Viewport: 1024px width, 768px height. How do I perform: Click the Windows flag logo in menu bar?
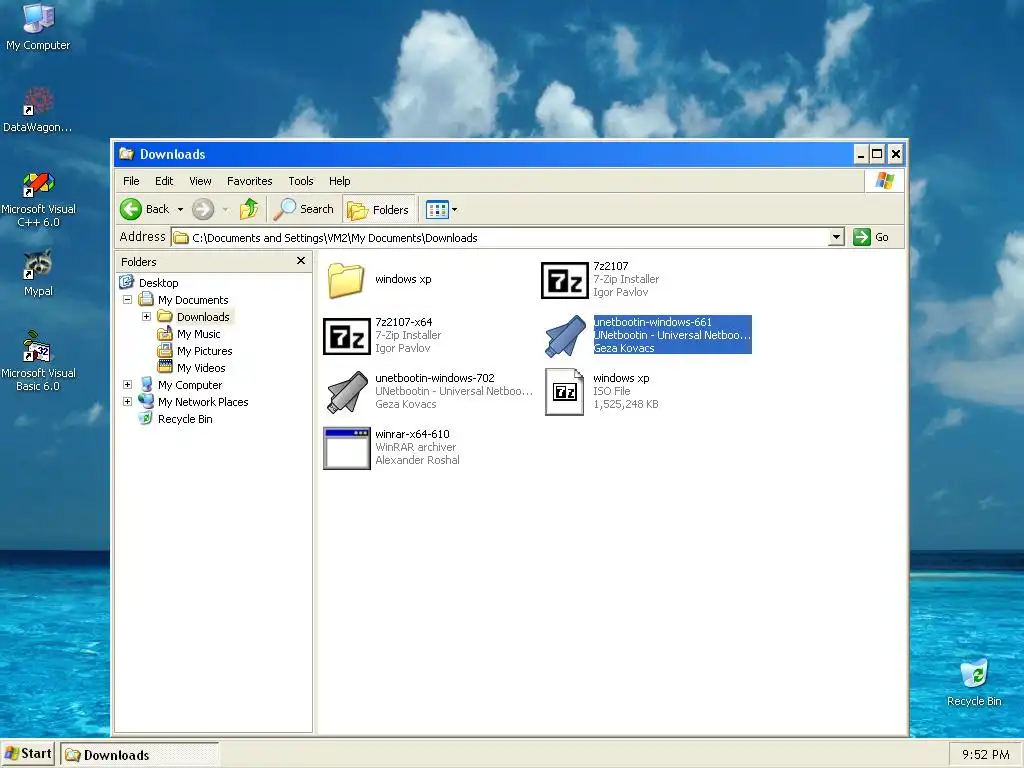click(885, 180)
